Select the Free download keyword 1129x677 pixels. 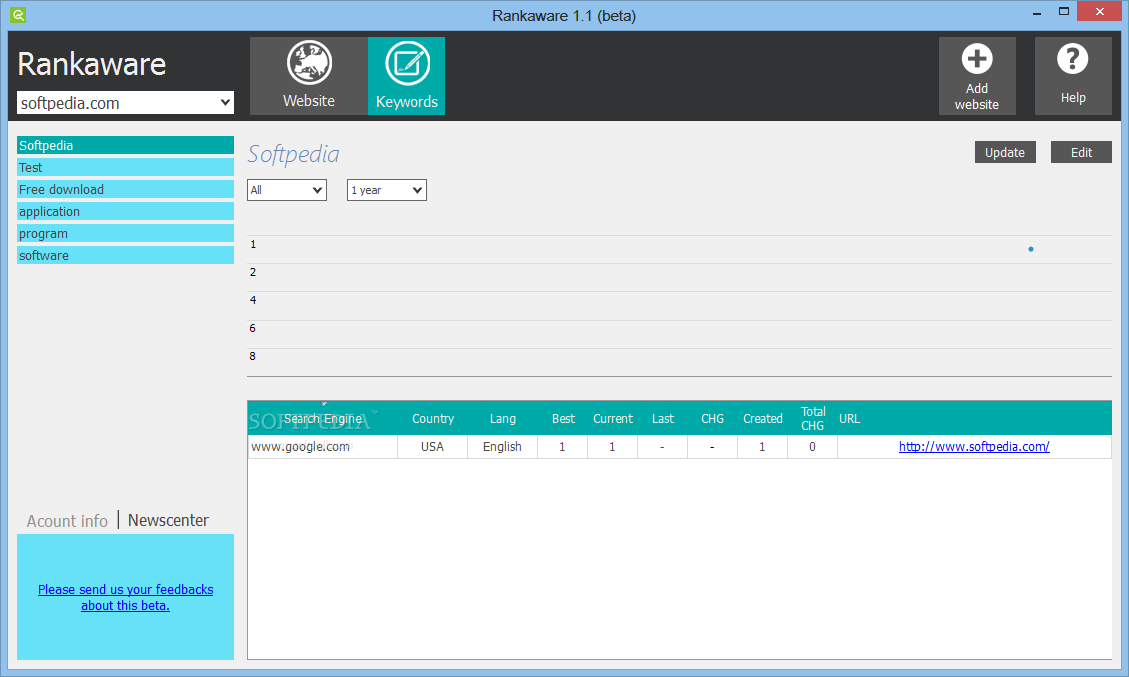(x=125, y=189)
